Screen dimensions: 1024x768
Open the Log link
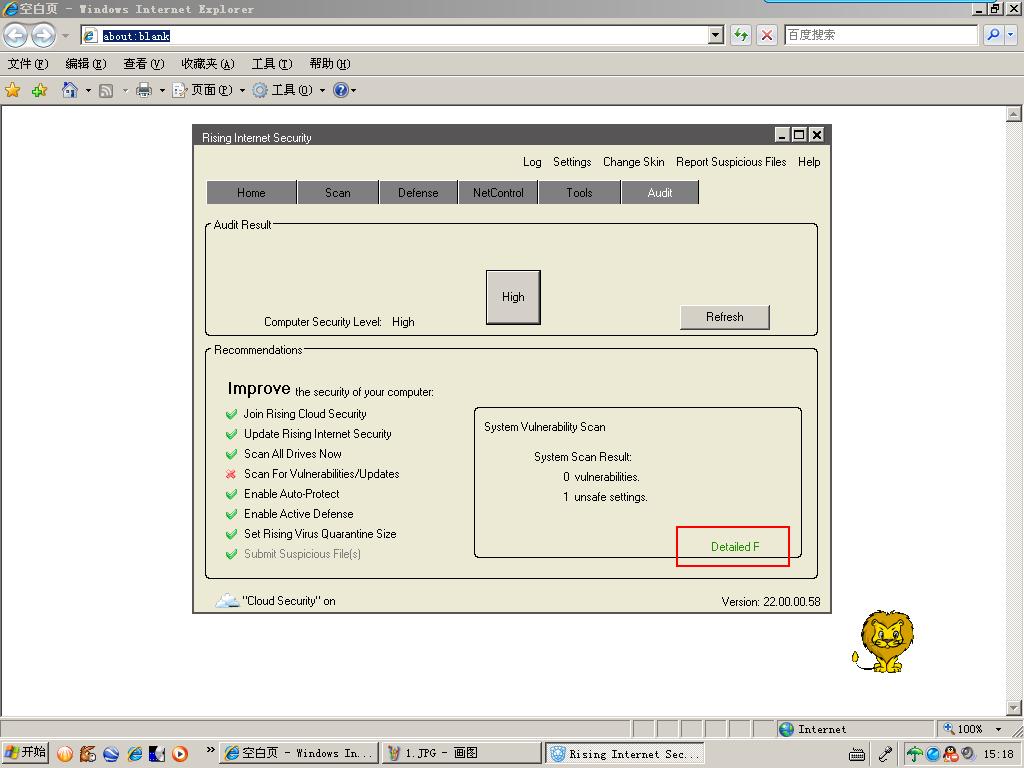point(532,162)
